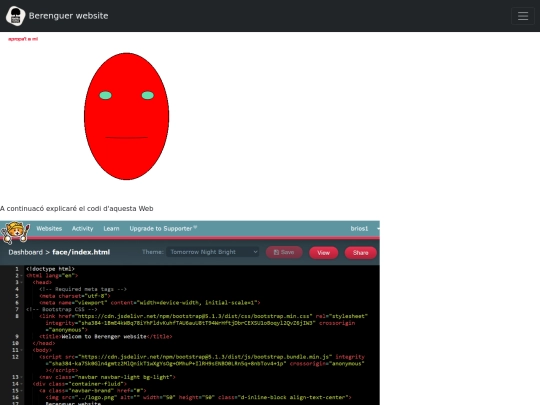
Task: Click the Berenguer website logo image
Action: coord(15,16)
